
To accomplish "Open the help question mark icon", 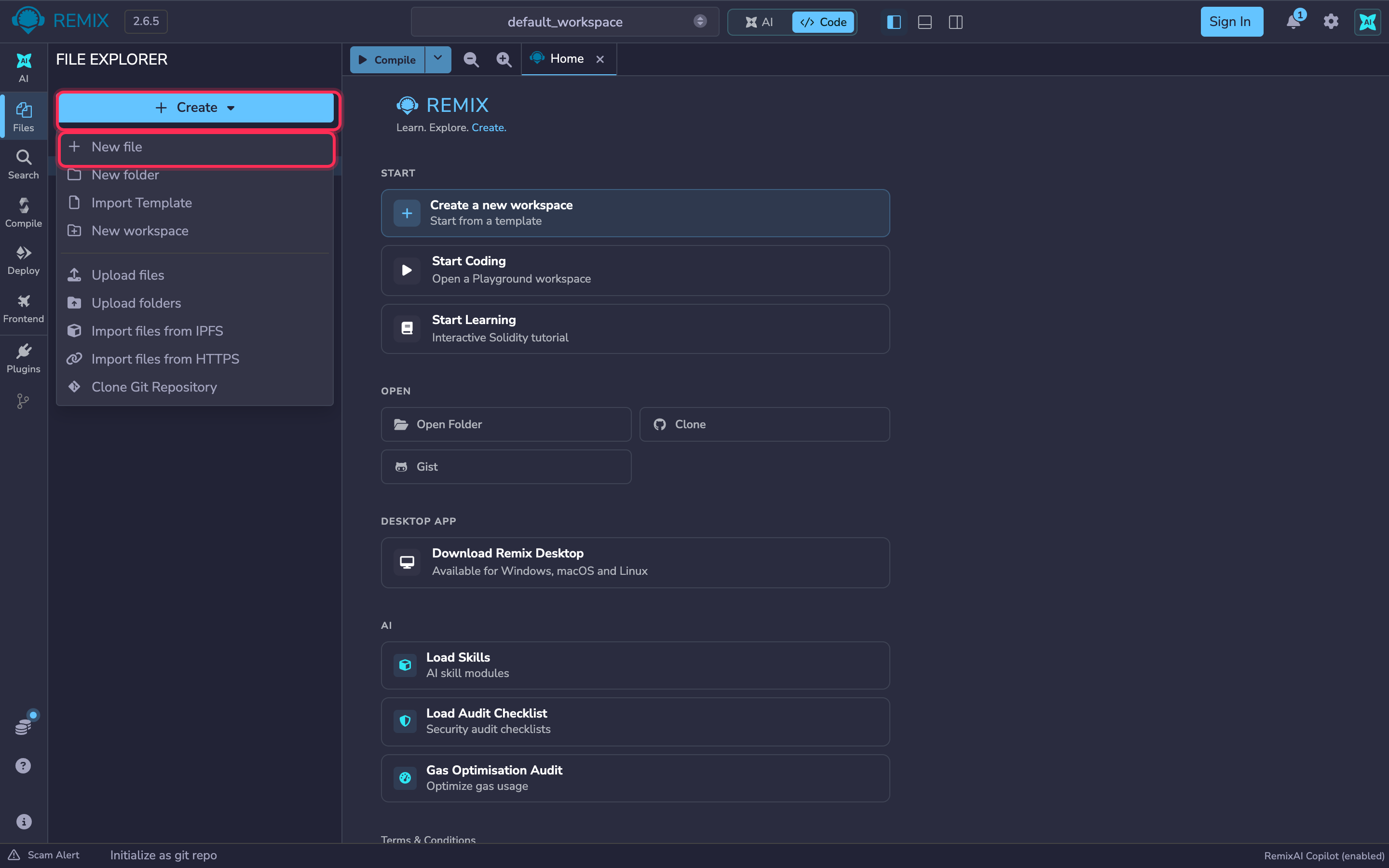I will coord(23,766).
